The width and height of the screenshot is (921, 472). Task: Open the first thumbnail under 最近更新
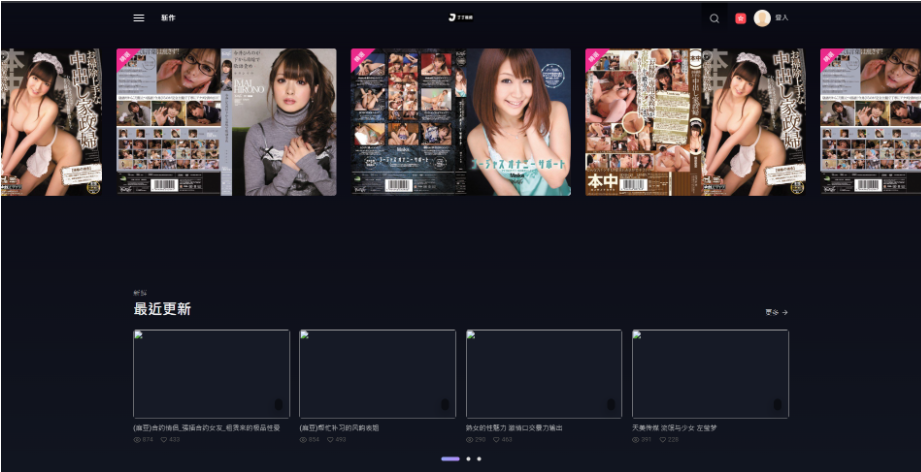[x=211, y=373]
